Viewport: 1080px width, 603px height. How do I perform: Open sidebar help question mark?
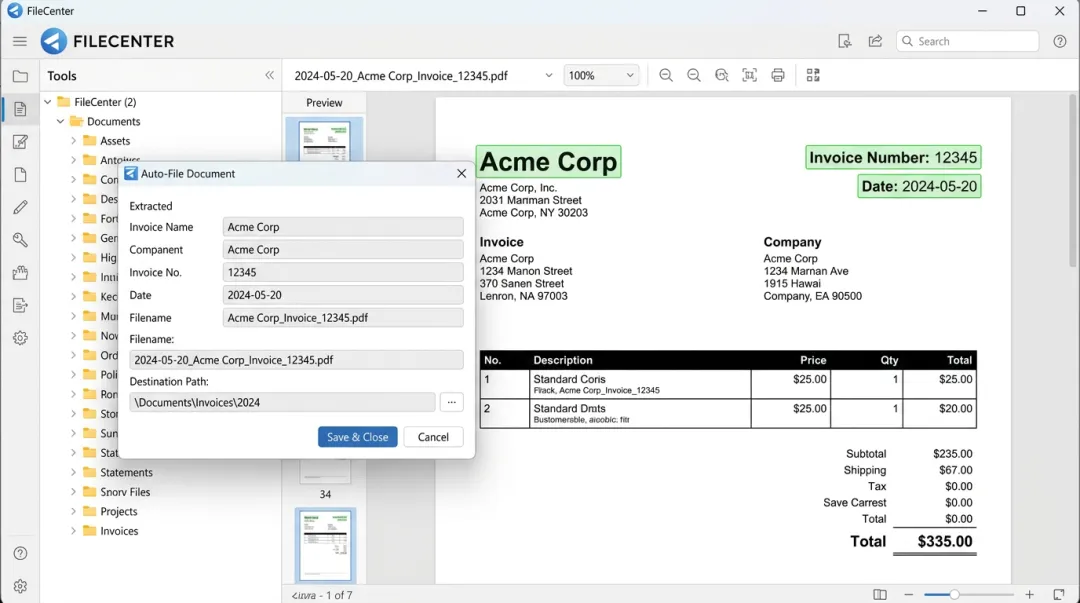coord(20,553)
